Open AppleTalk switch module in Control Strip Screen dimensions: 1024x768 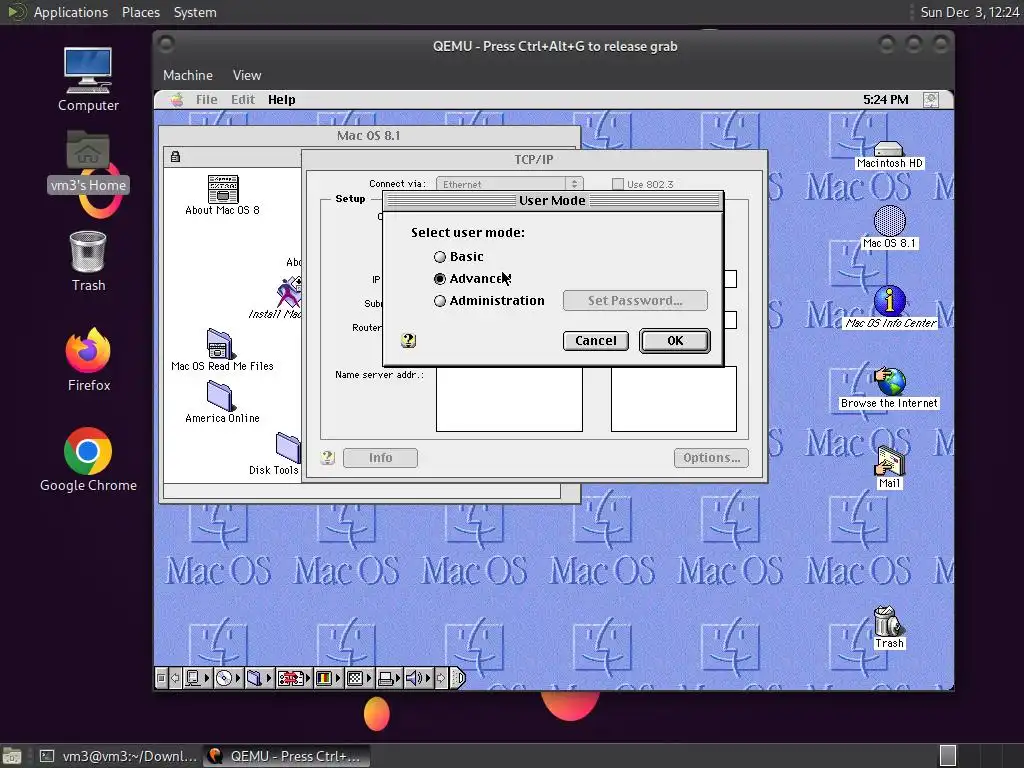pyautogui.click(x=198, y=679)
